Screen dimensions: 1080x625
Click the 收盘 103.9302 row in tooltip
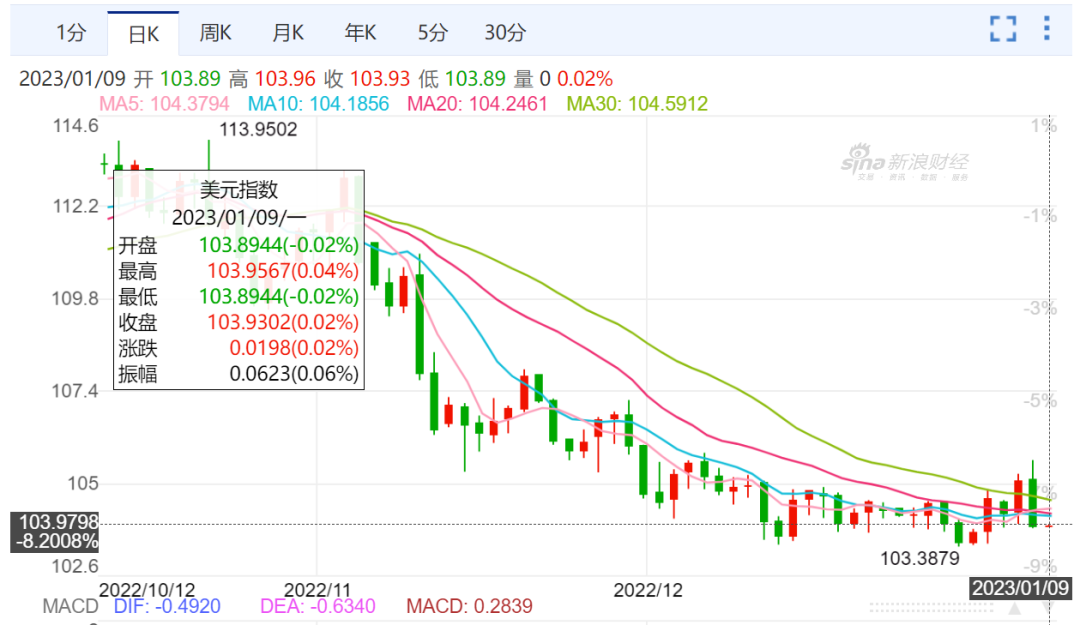pyautogui.click(x=238, y=322)
